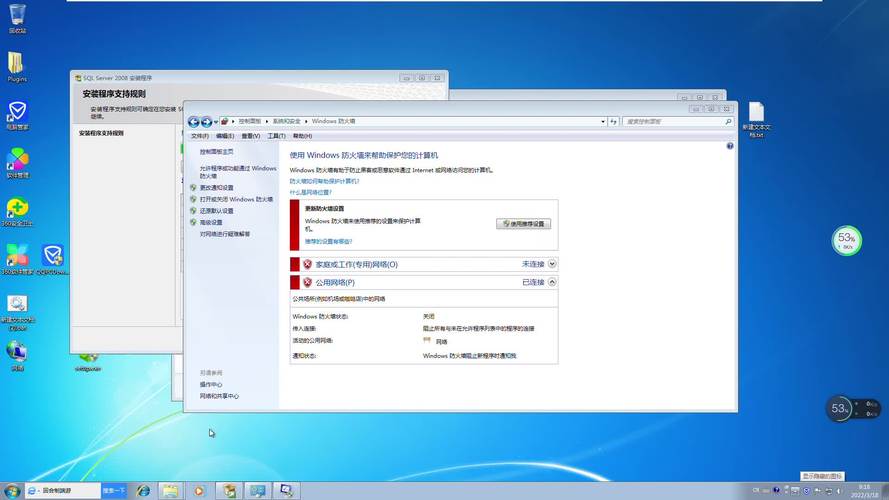Open the 查看(V) menu
Image resolution: width=889 pixels, height=500 pixels.
[250, 136]
